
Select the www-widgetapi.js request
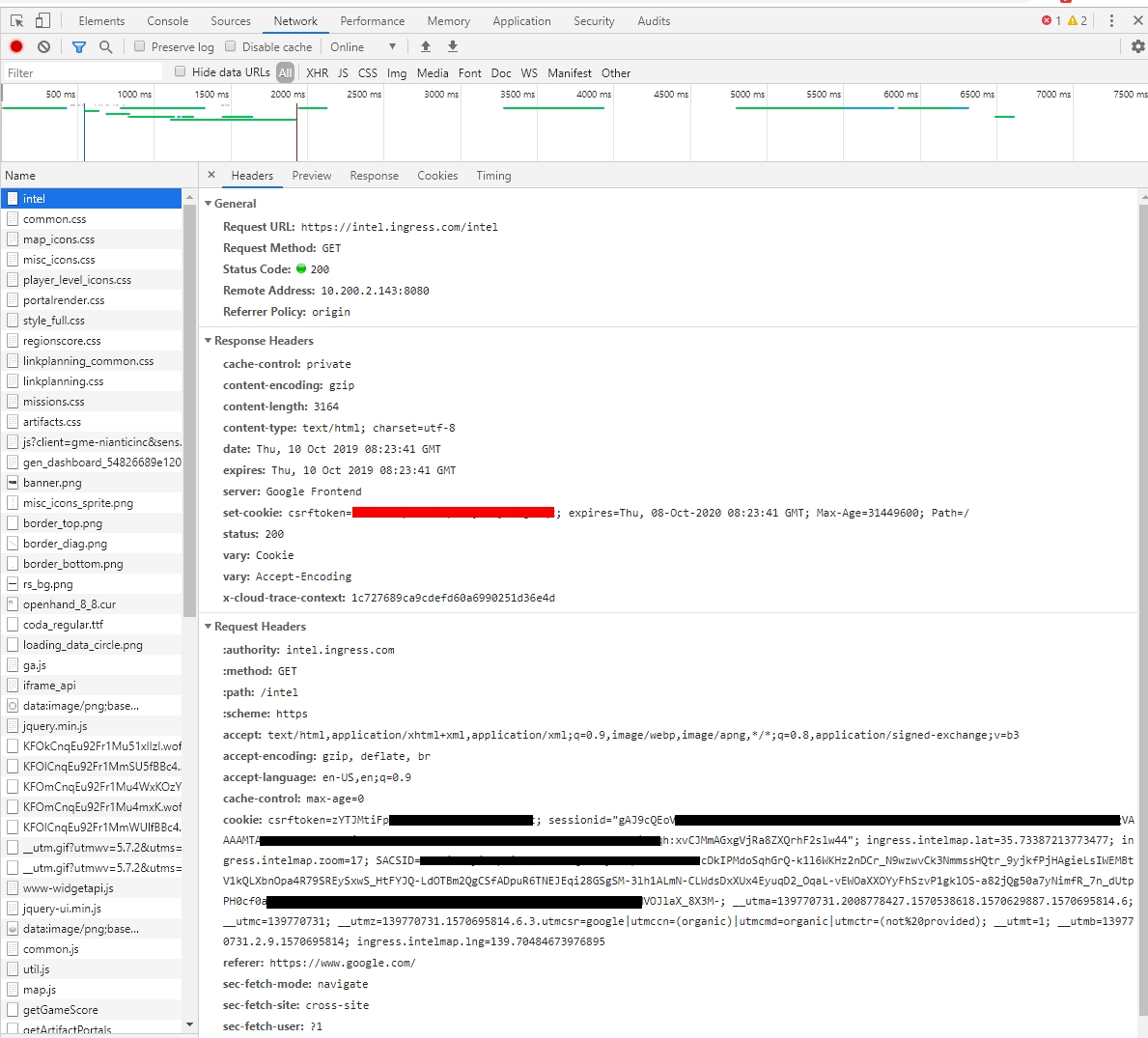click(92, 888)
